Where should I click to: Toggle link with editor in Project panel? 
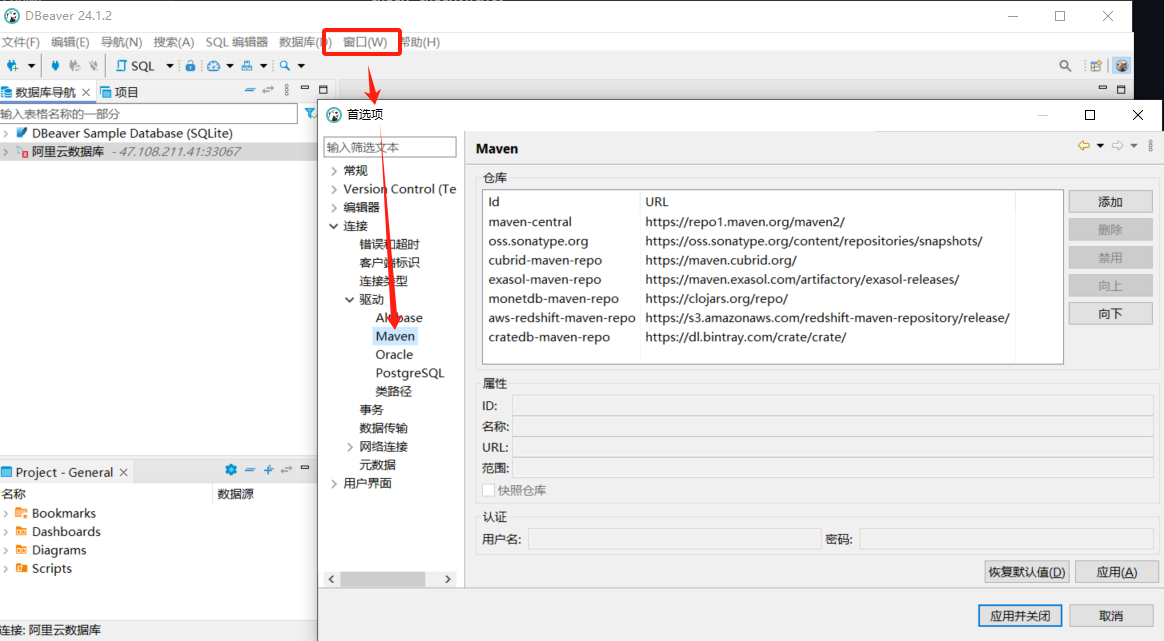287,469
